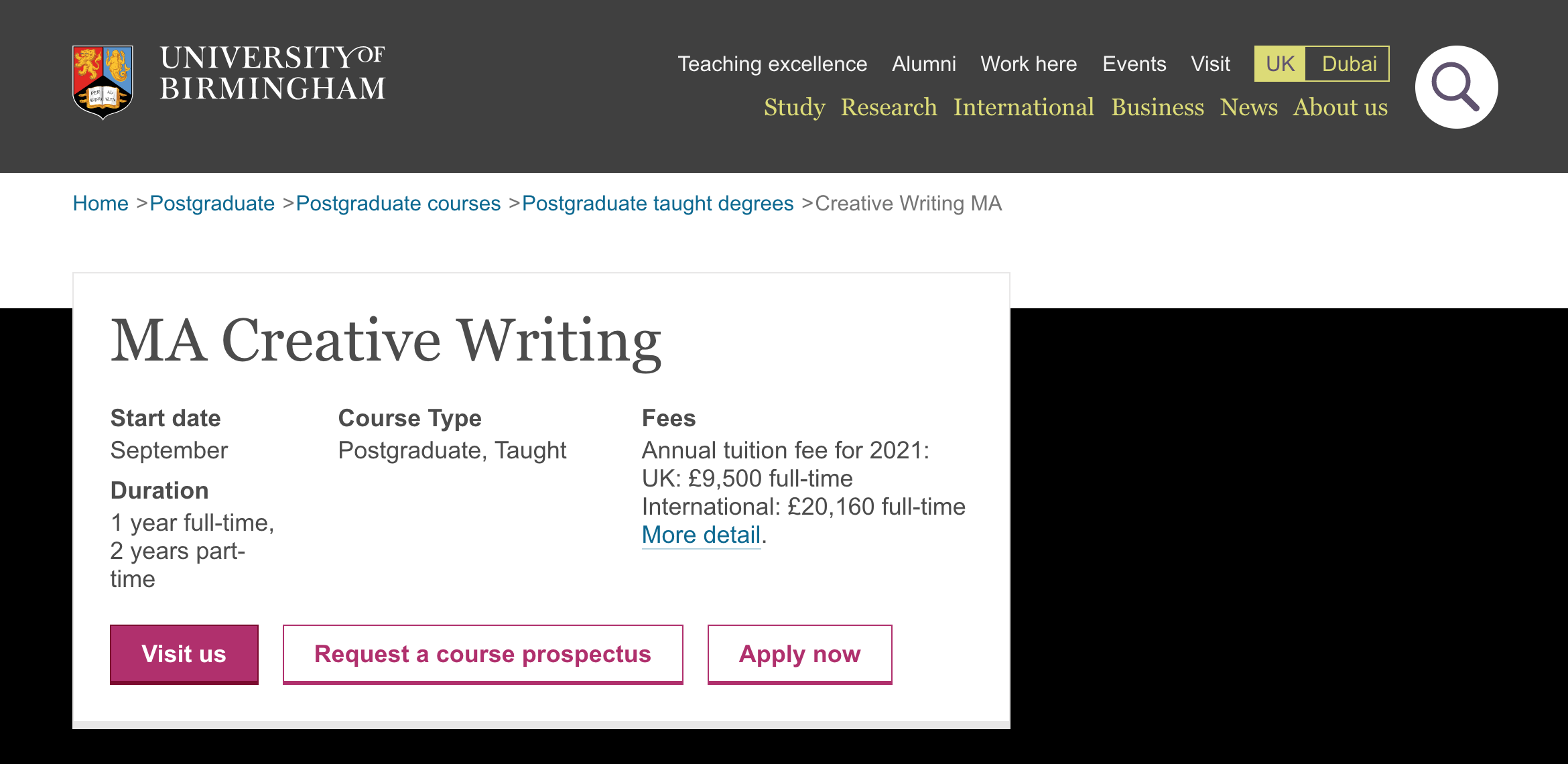Go to the Alumni page
The height and width of the screenshot is (764, 1568).
923,64
